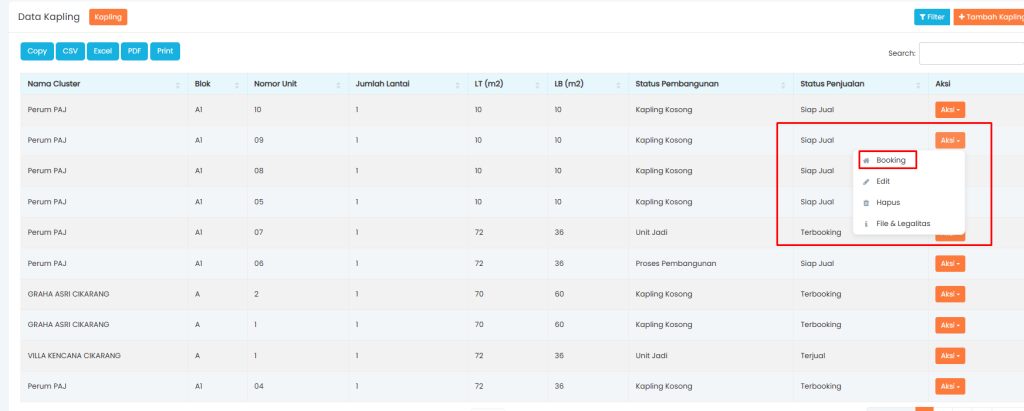1024x411 pixels.
Task: Click the File & Legalitas info icon
Action: click(x=866, y=224)
